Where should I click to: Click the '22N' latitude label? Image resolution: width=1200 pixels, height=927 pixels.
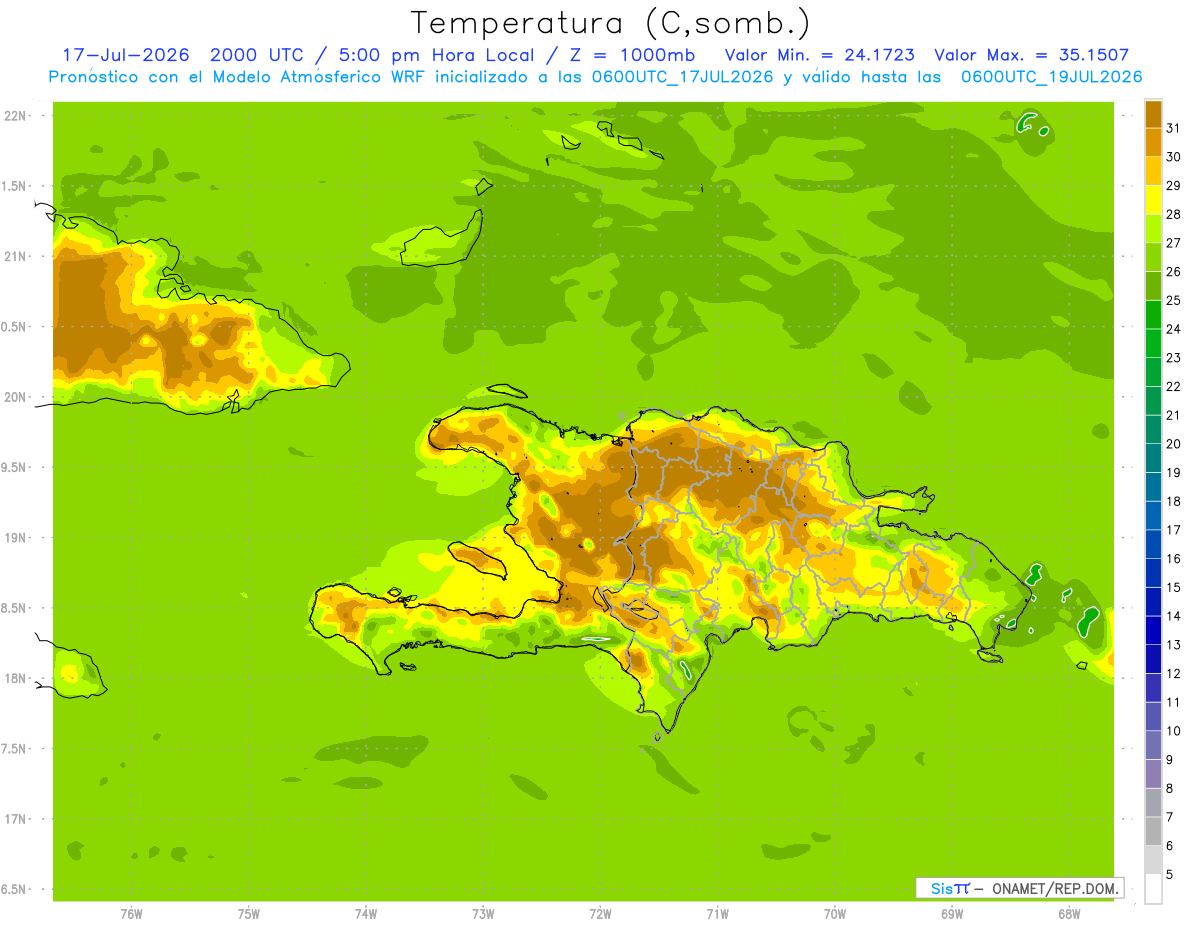pyautogui.click(x=14, y=116)
